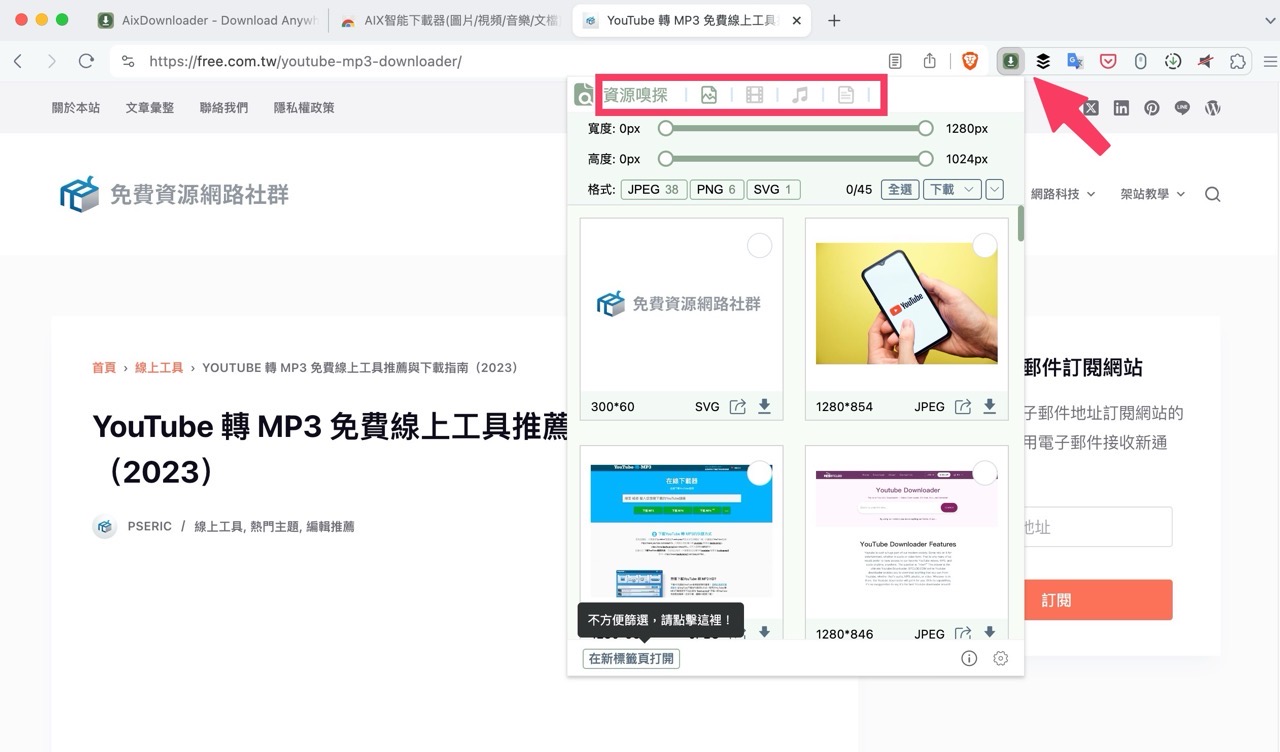1280x752 pixels.
Task: Open the site's LINE icon
Action: [x=1182, y=108]
